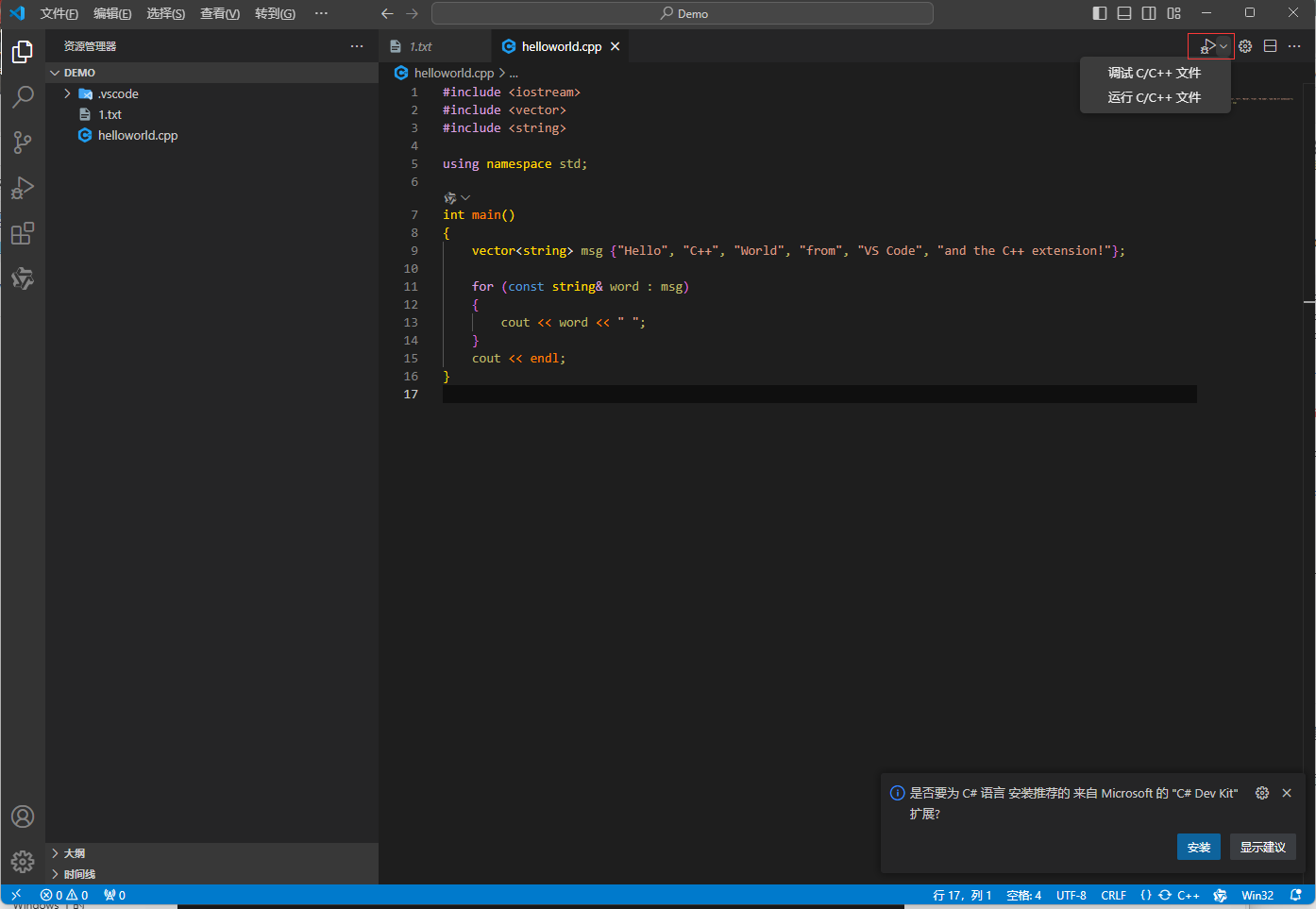Click the 显示建议 button in notification
Viewport: 1316px width, 909px height.
[x=1263, y=847]
